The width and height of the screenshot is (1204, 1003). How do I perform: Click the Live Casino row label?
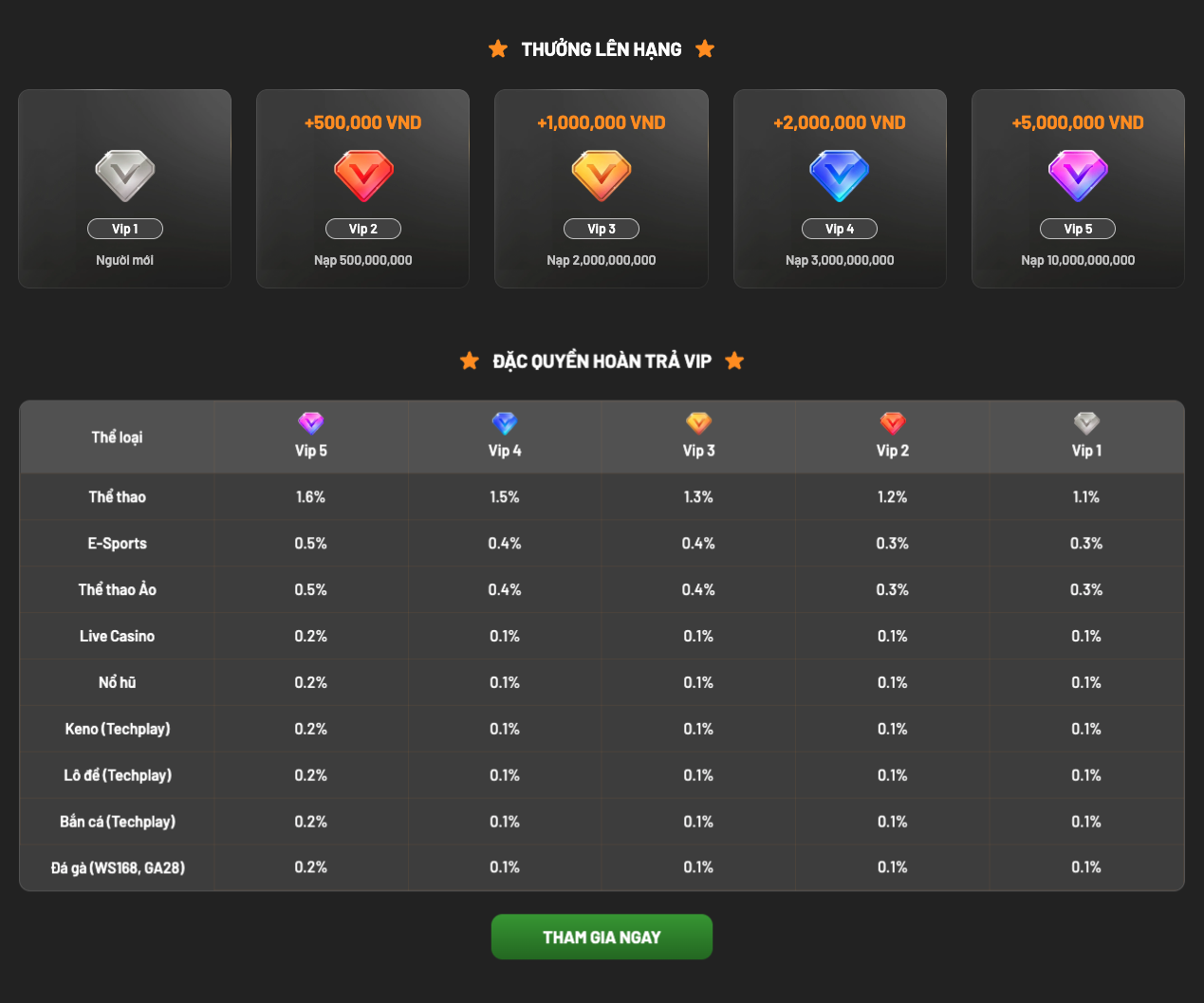click(x=118, y=637)
